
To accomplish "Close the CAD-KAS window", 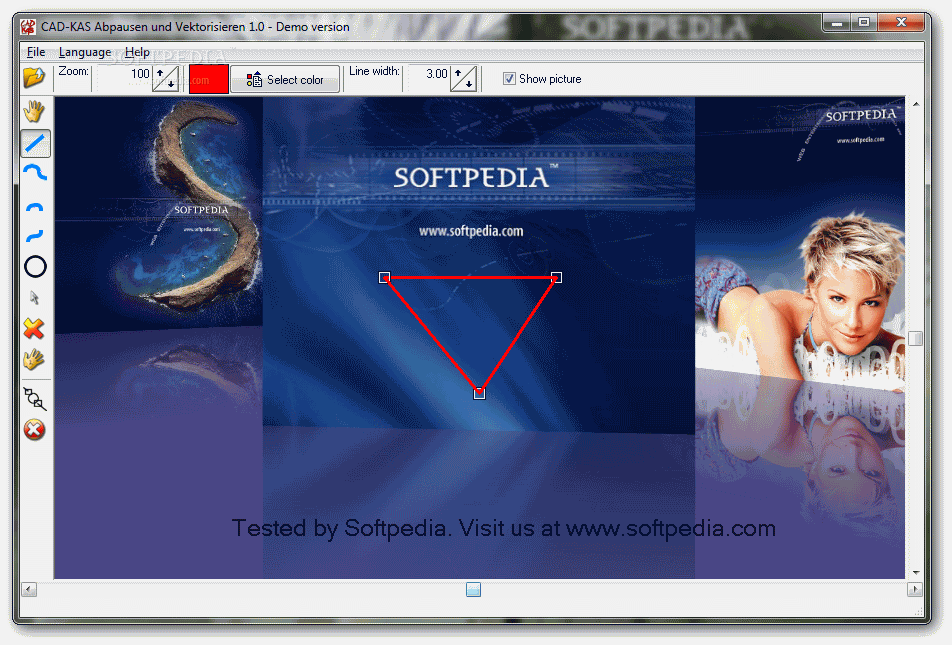I will pos(901,23).
